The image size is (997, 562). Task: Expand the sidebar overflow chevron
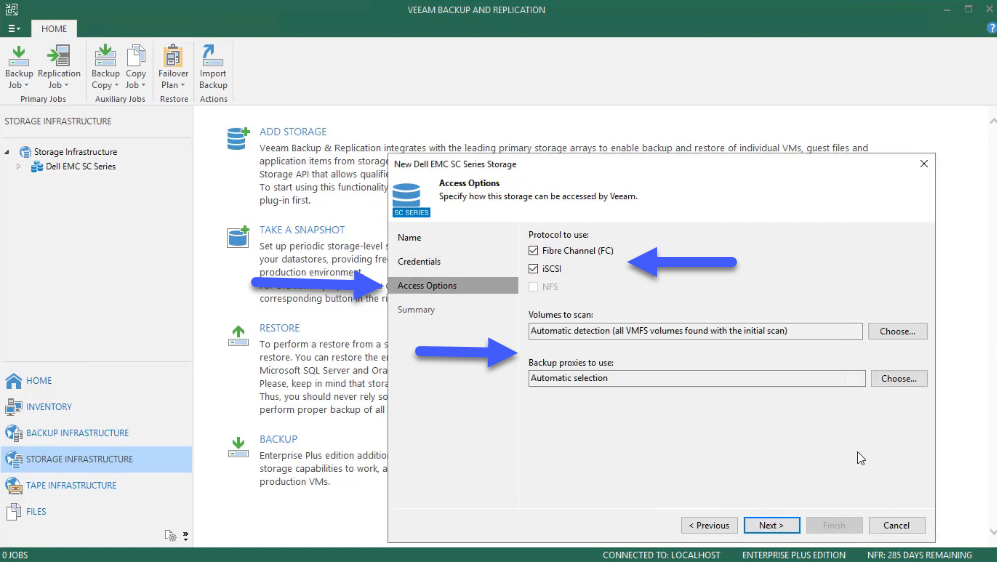coord(185,536)
